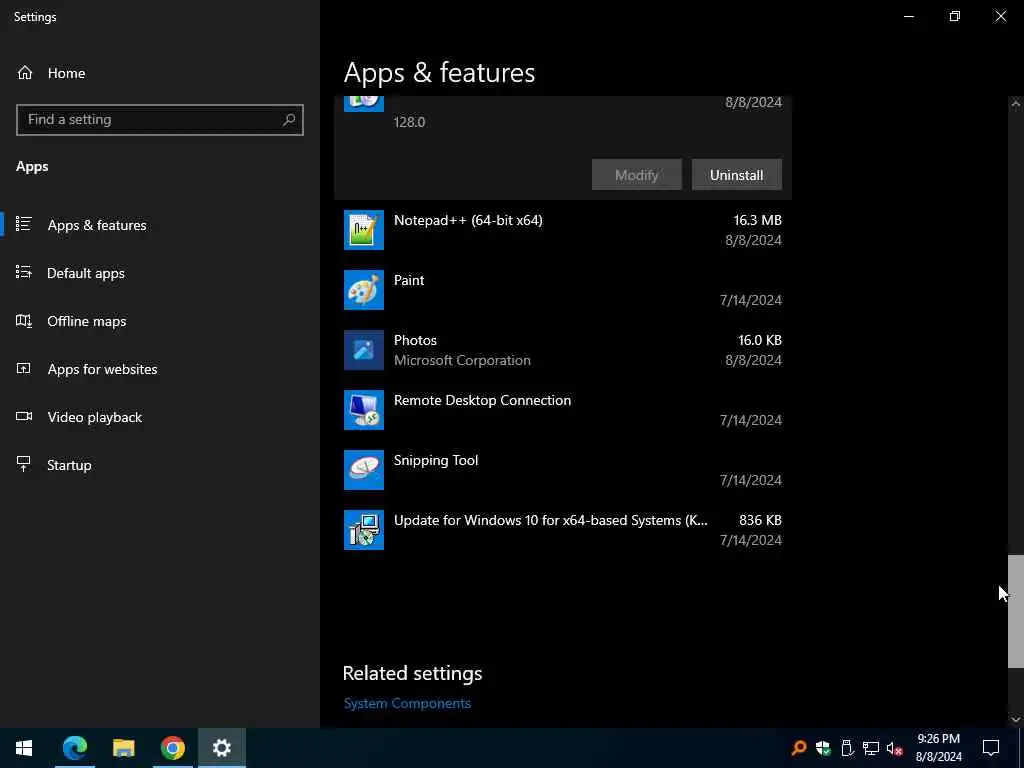Click the Snipping Tool app icon
The image size is (1024, 768).
coord(364,470)
